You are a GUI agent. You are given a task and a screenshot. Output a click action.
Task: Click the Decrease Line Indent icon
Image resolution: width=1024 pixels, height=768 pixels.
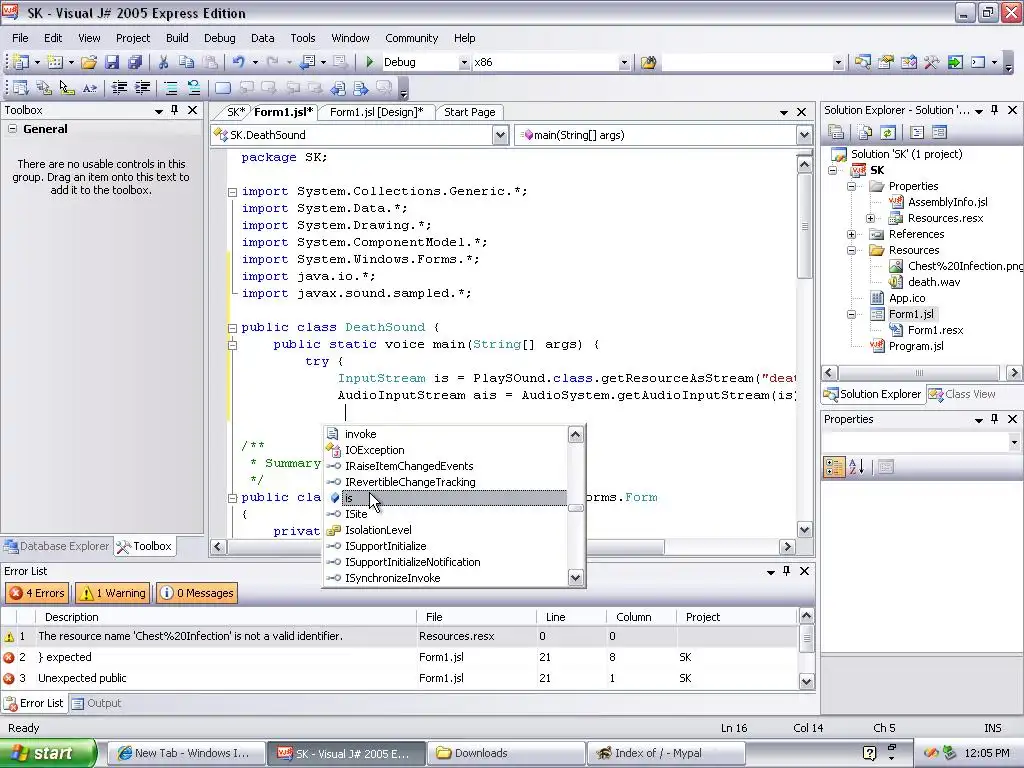point(119,88)
